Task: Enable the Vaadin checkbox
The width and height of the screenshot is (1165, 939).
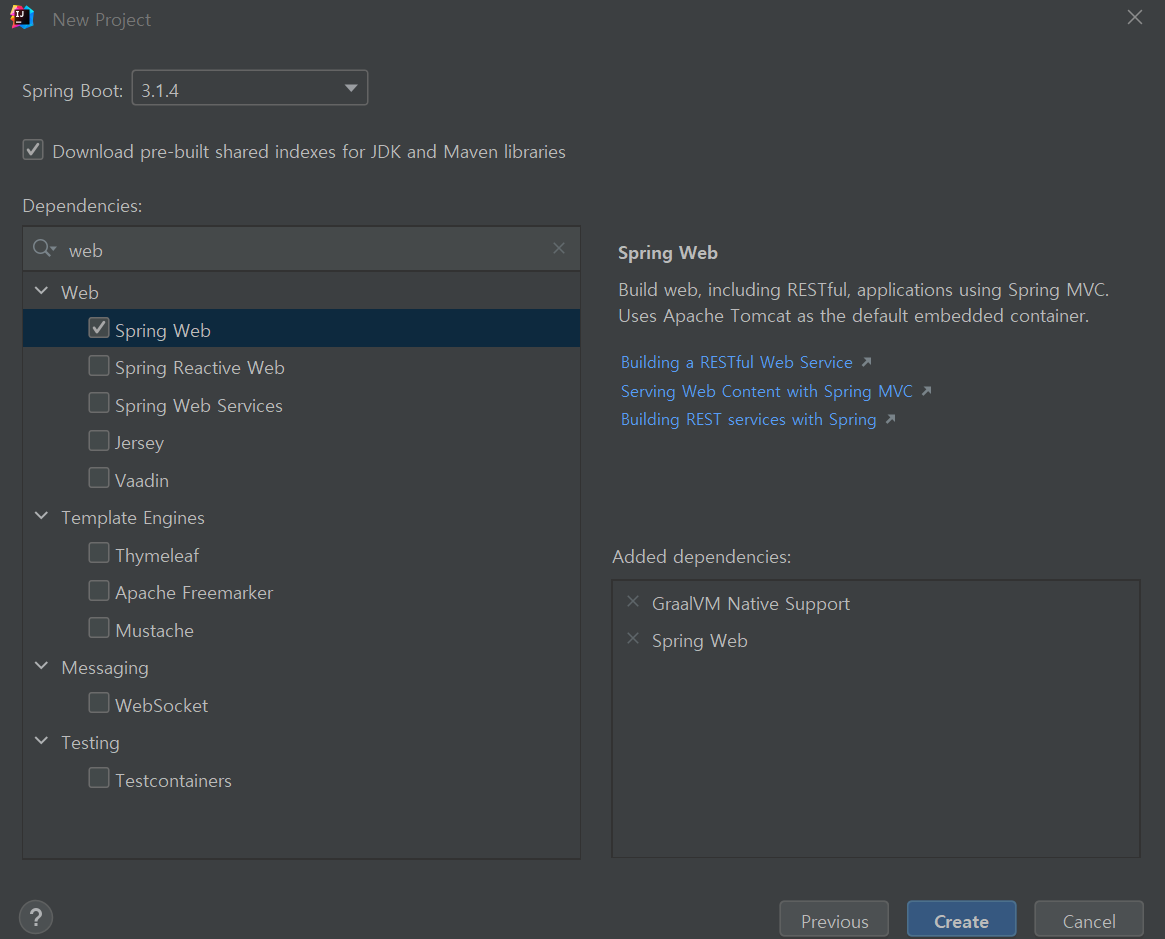Action: coord(99,478)
